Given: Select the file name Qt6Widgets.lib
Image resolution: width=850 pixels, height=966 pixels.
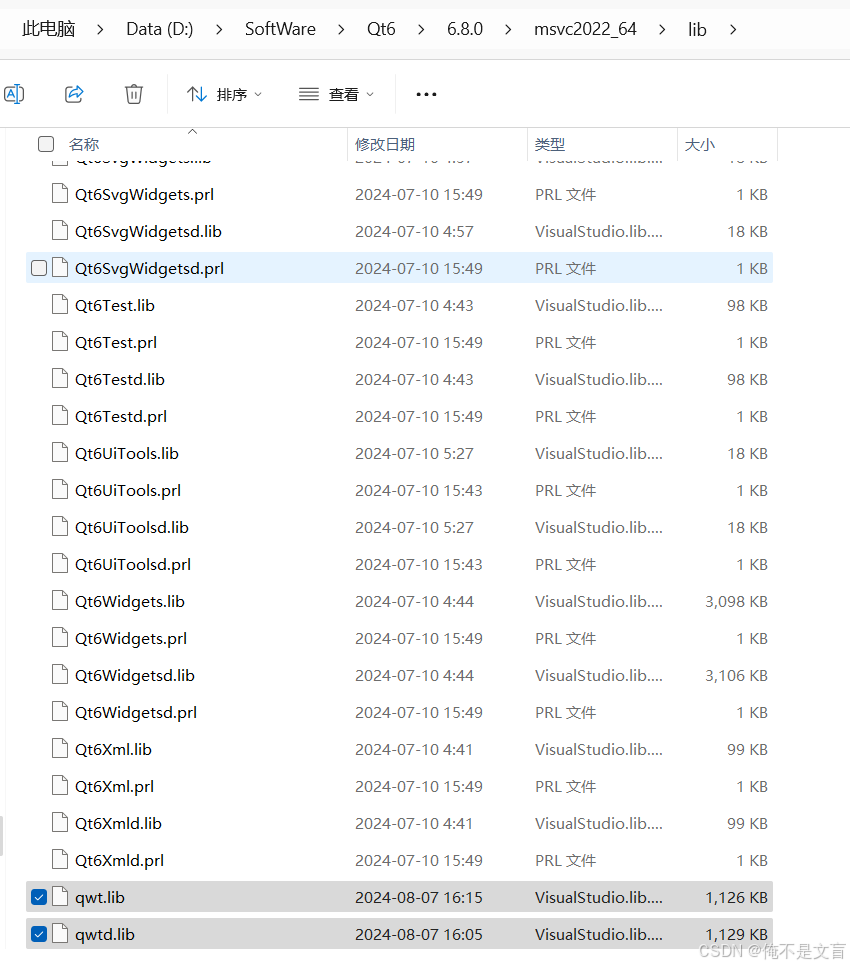Looking at the screenshot, I should click(x=129, y=601).
